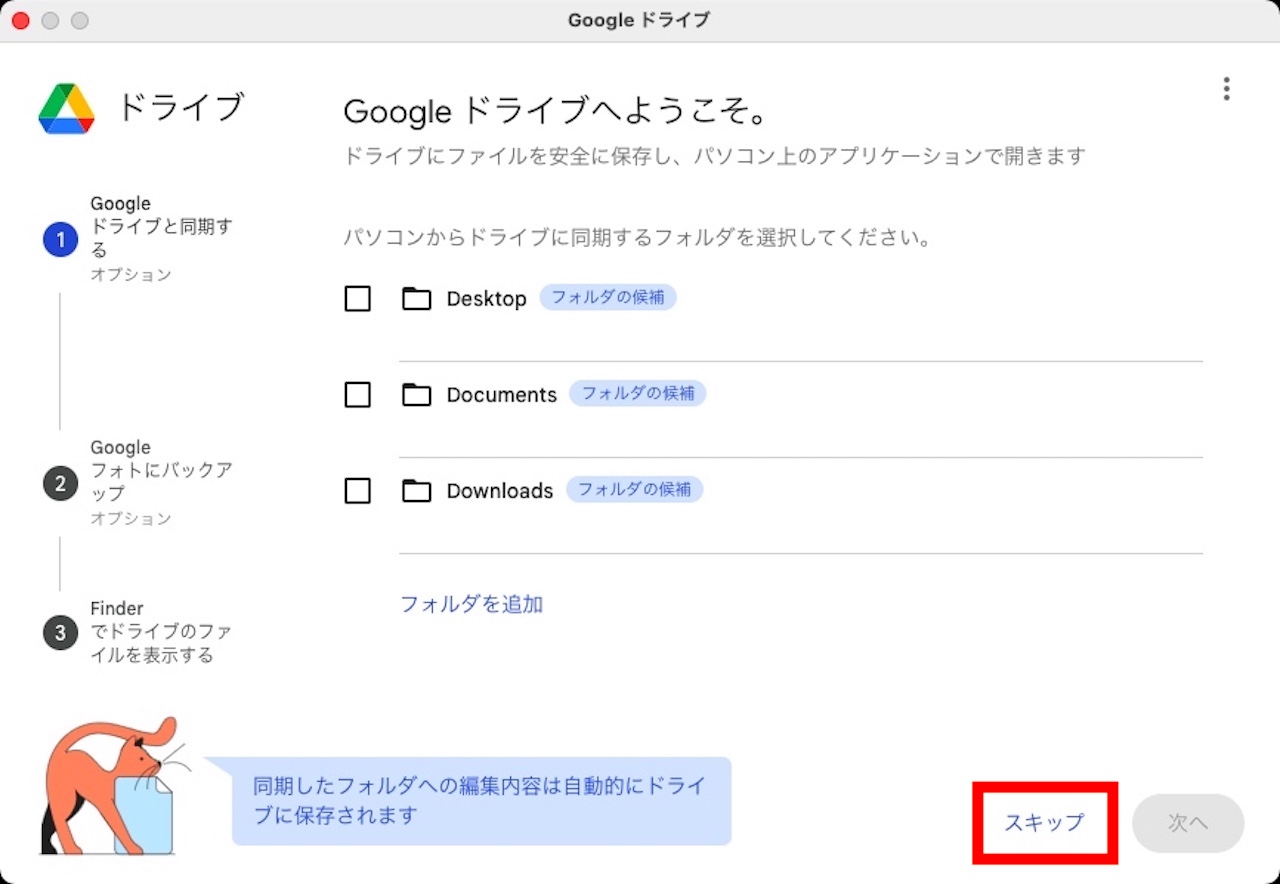Check the Downloads folder checkbox
Screen dimensions: 1280x884
357,491
